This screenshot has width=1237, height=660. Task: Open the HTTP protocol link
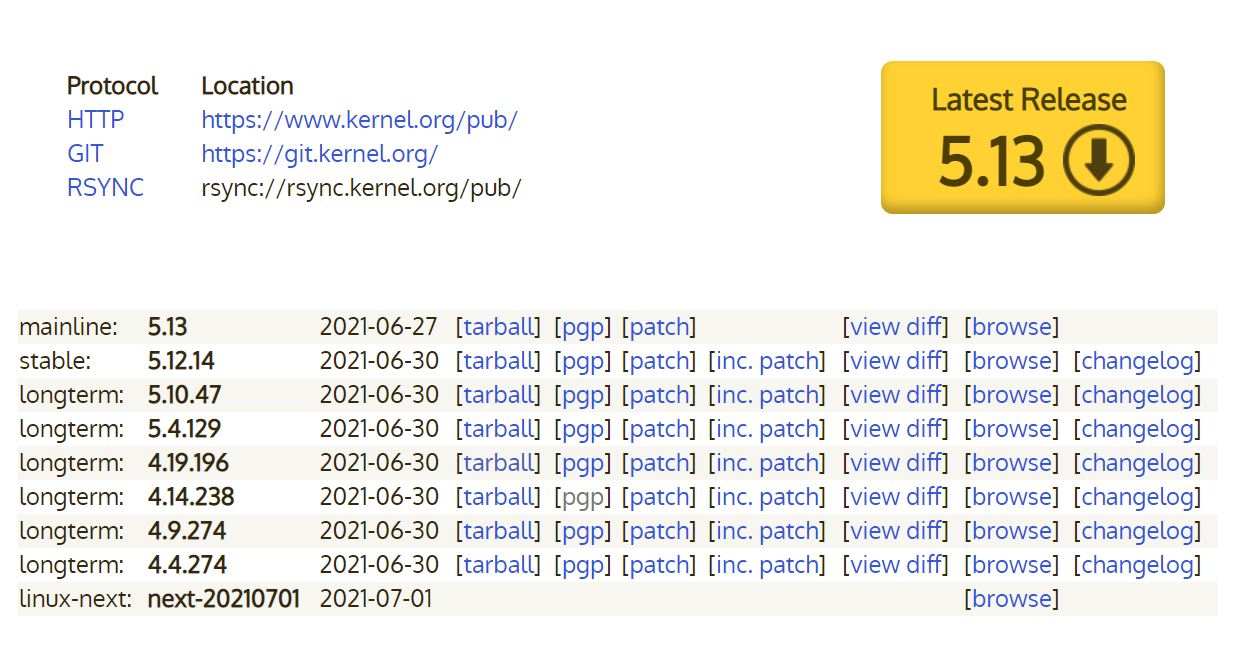pos(96,120)
